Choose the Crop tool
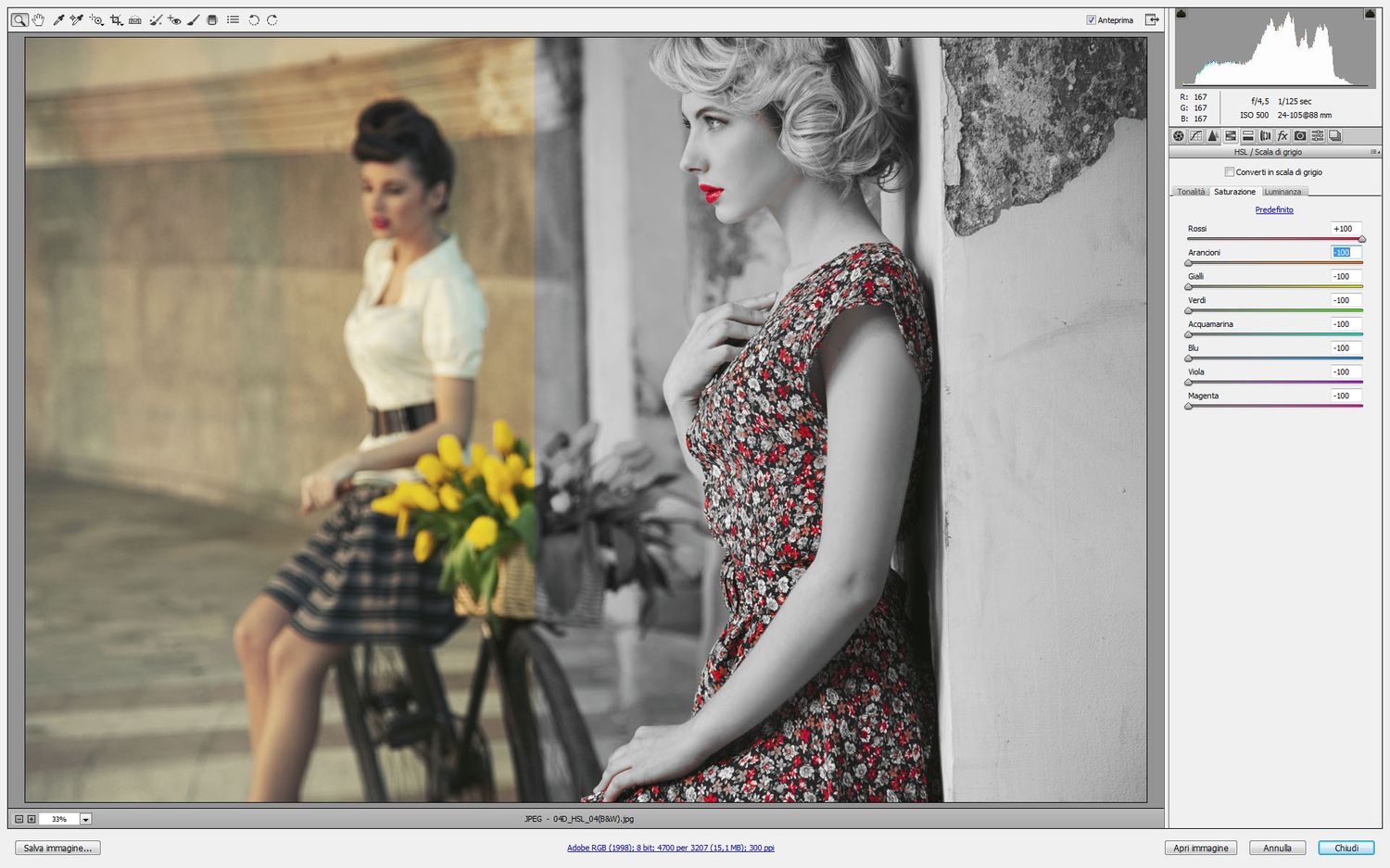Viewport: 1390px width, 868px height. tap(116, 19)
